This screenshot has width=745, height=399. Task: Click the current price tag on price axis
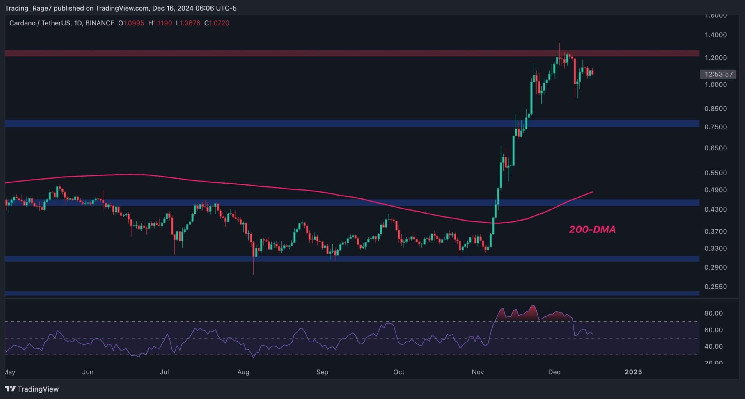click(x=717, y=74)
